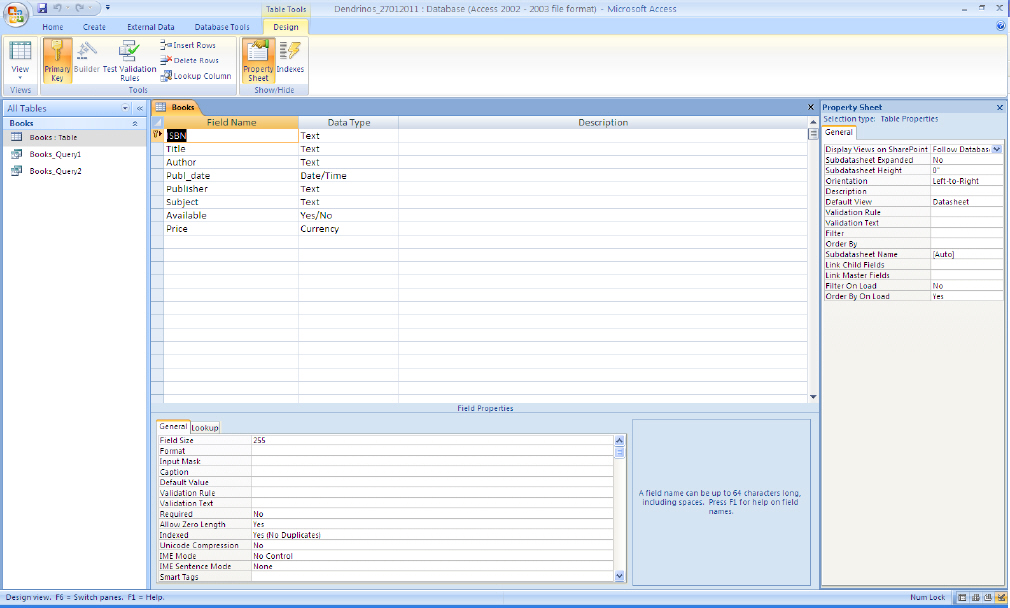Viewport: 1010px width, 608px height.
Task: Open Books_Query1 in the navigation pane
Action: (x=75, y=154)
